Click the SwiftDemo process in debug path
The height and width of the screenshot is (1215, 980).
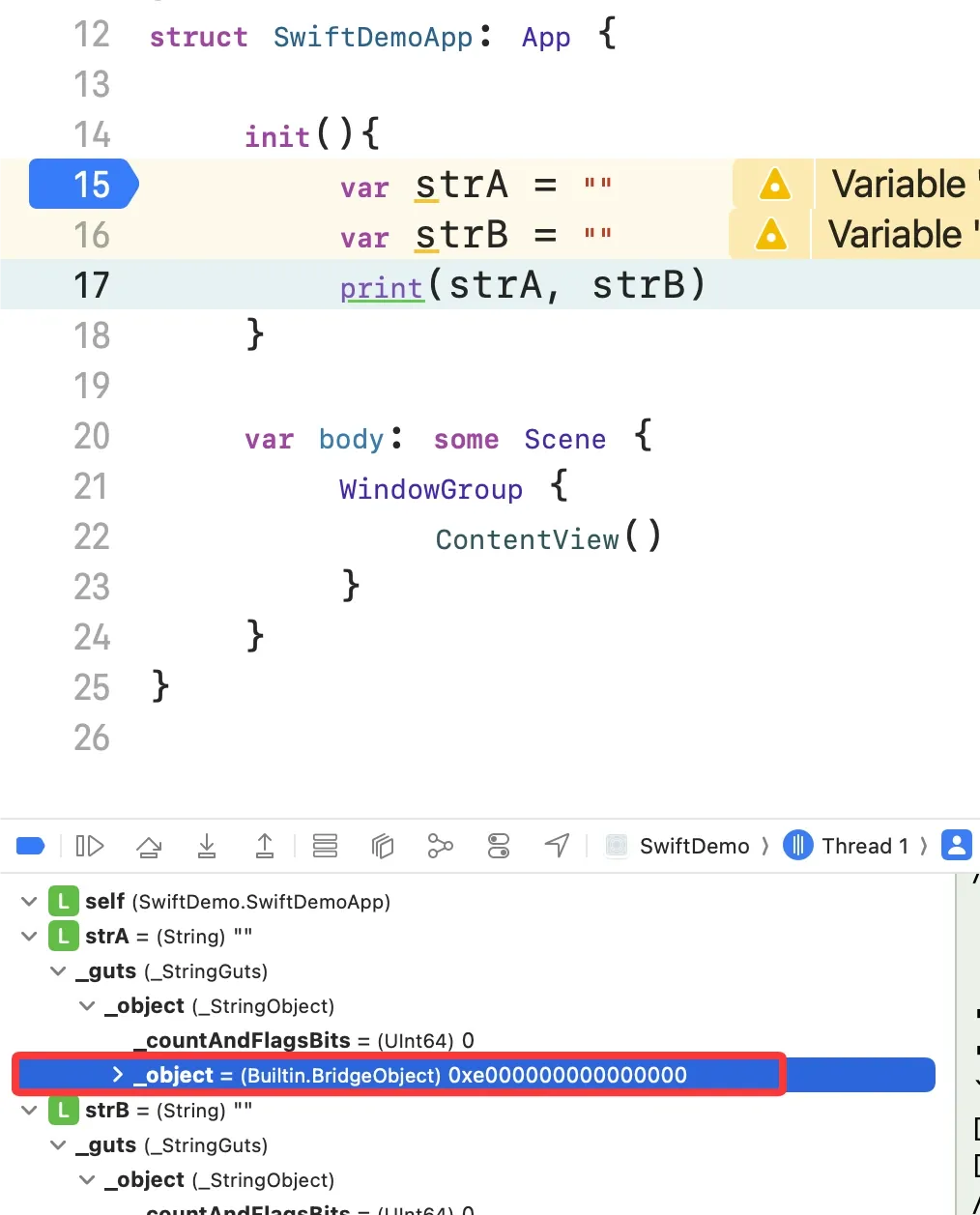pyautogui.click(x=677, y=847)
